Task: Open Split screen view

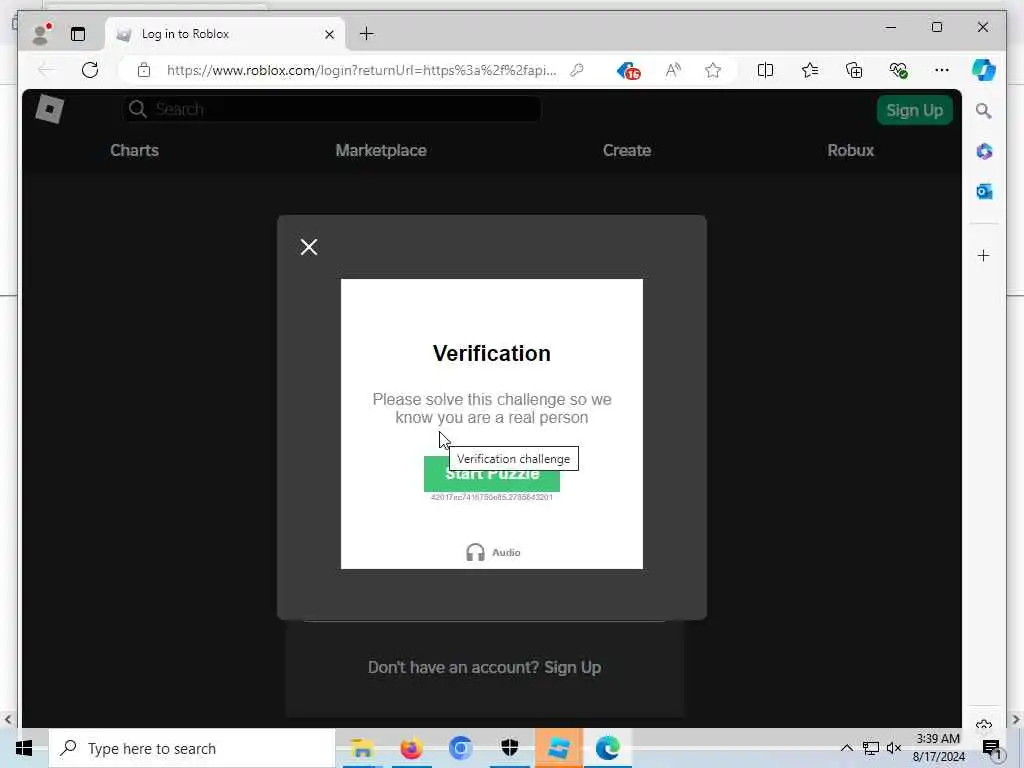Action: point(765,70)
